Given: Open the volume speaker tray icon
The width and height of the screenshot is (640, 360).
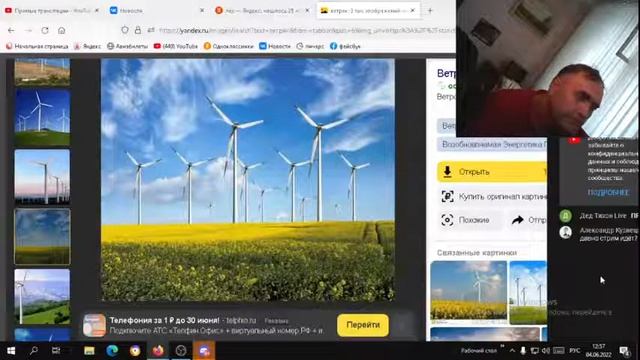Looking at the screenshot, I should [546, 351].
